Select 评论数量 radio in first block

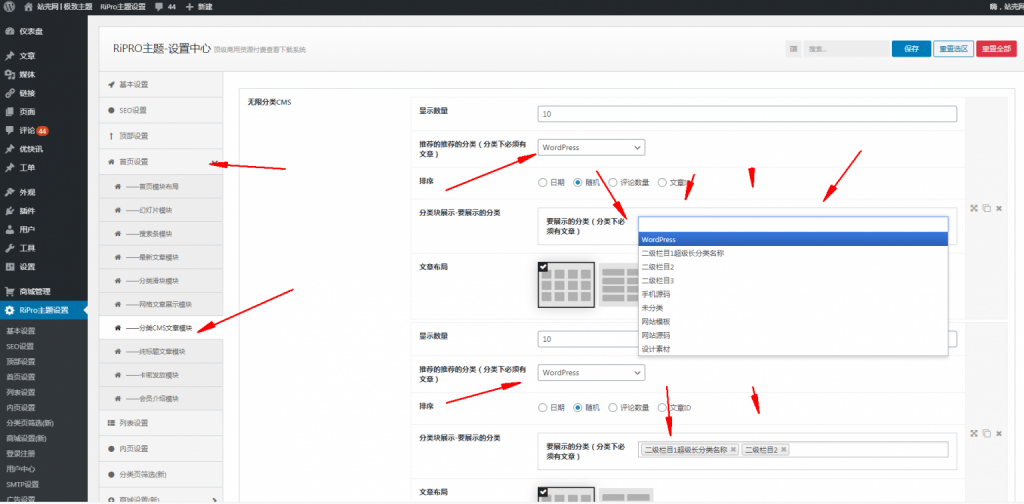pos(613,183)
